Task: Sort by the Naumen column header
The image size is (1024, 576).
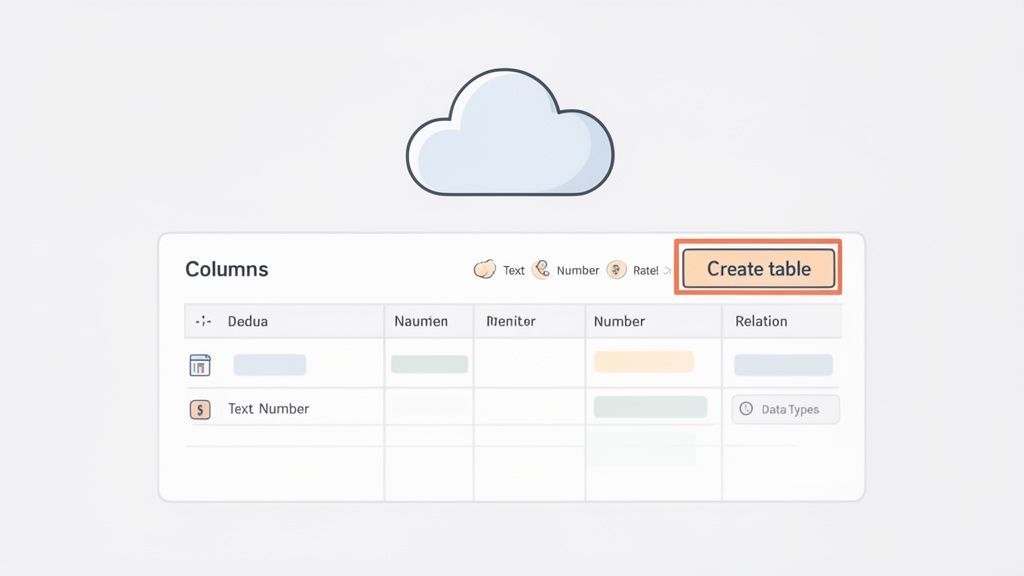Action: [x=421, y=321]
